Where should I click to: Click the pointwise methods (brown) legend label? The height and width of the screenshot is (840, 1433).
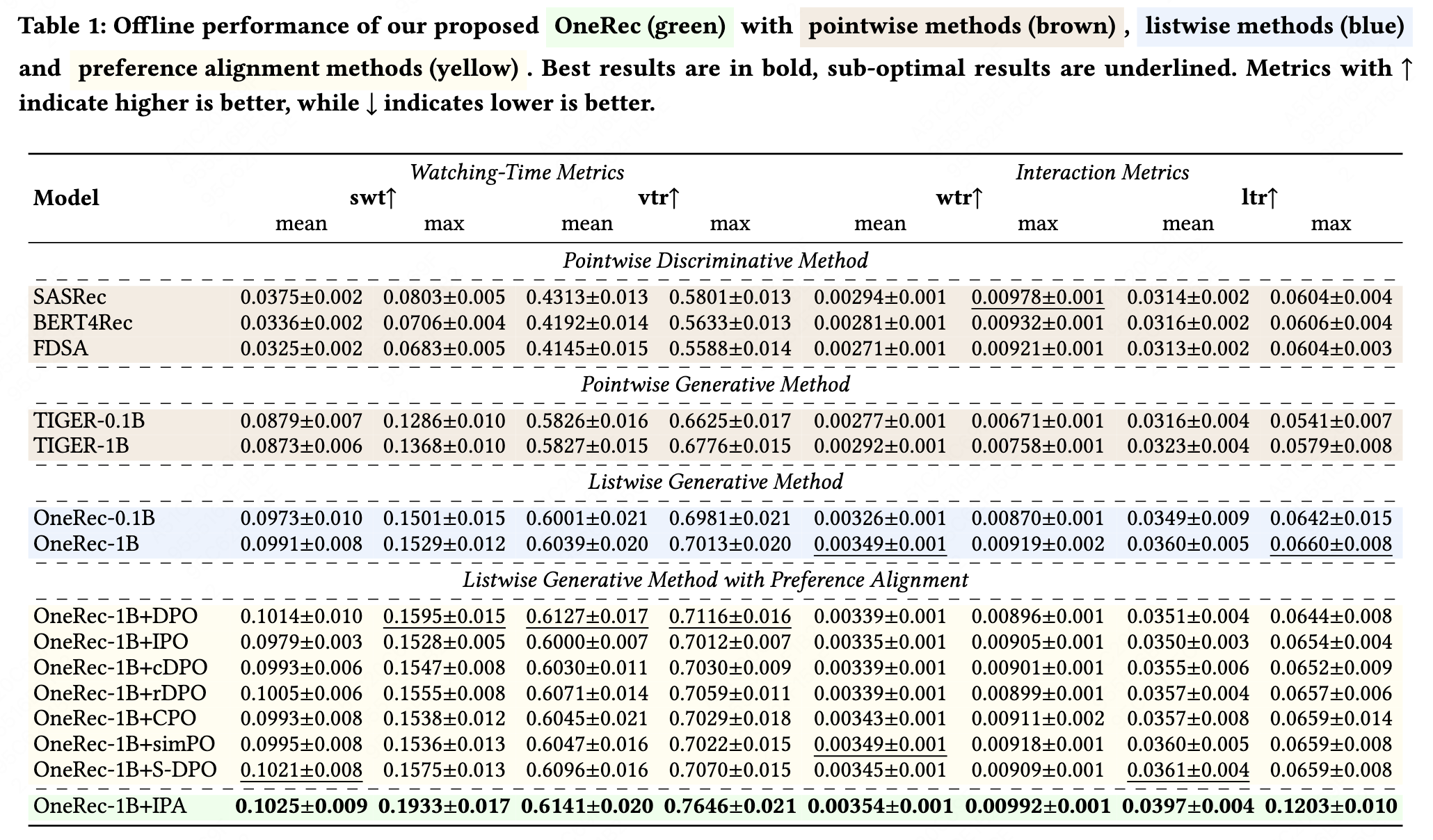961,26
